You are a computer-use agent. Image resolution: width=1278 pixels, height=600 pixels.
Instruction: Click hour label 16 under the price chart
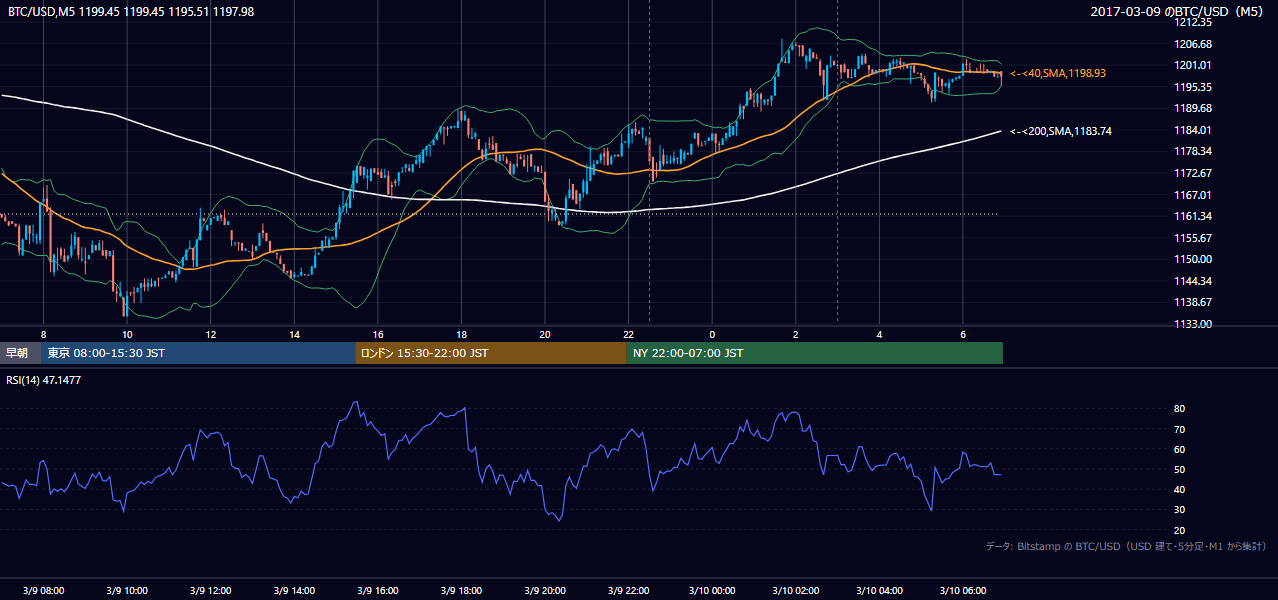378,333
